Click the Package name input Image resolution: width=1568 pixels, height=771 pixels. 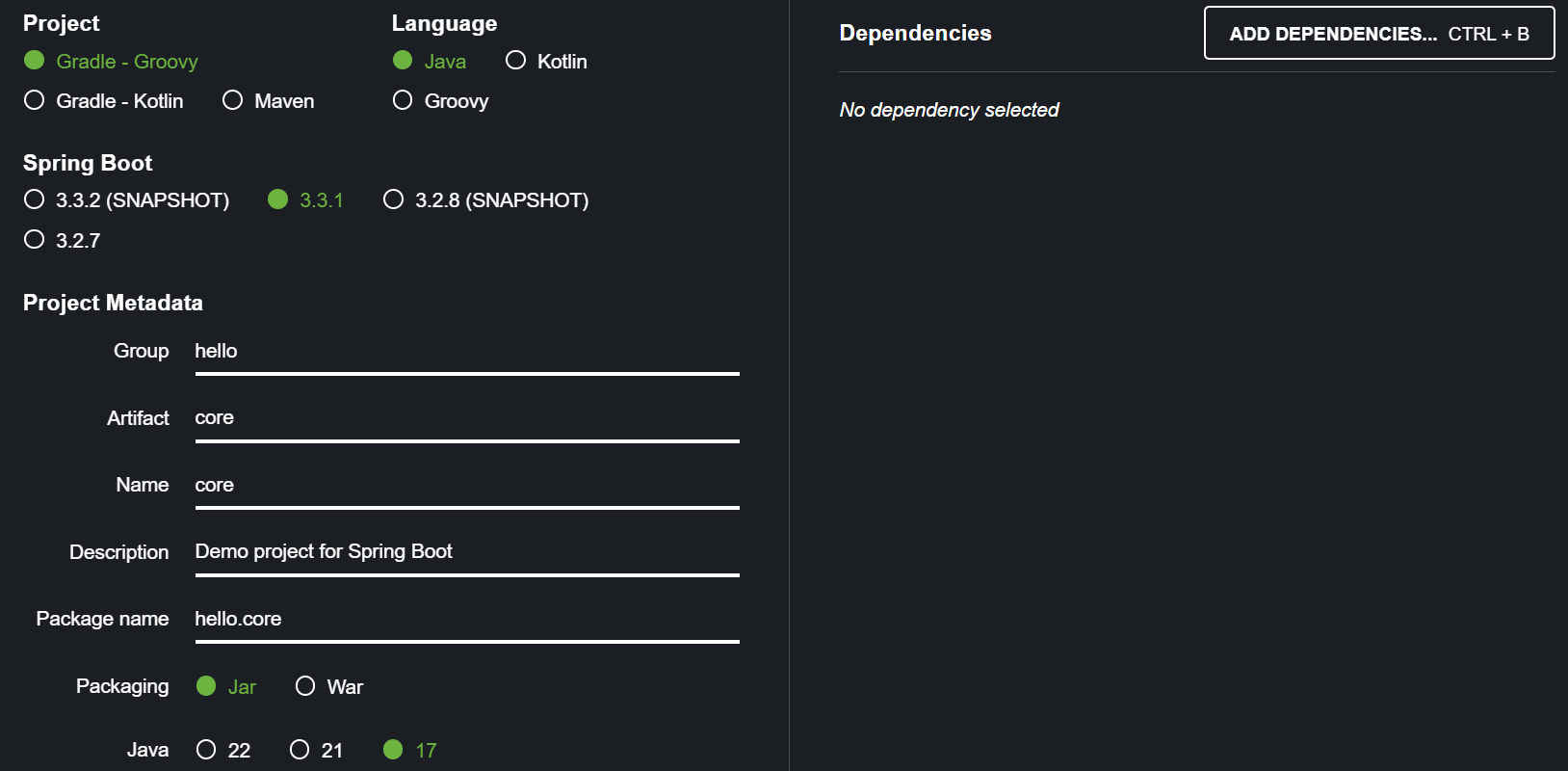click(466, 620)
